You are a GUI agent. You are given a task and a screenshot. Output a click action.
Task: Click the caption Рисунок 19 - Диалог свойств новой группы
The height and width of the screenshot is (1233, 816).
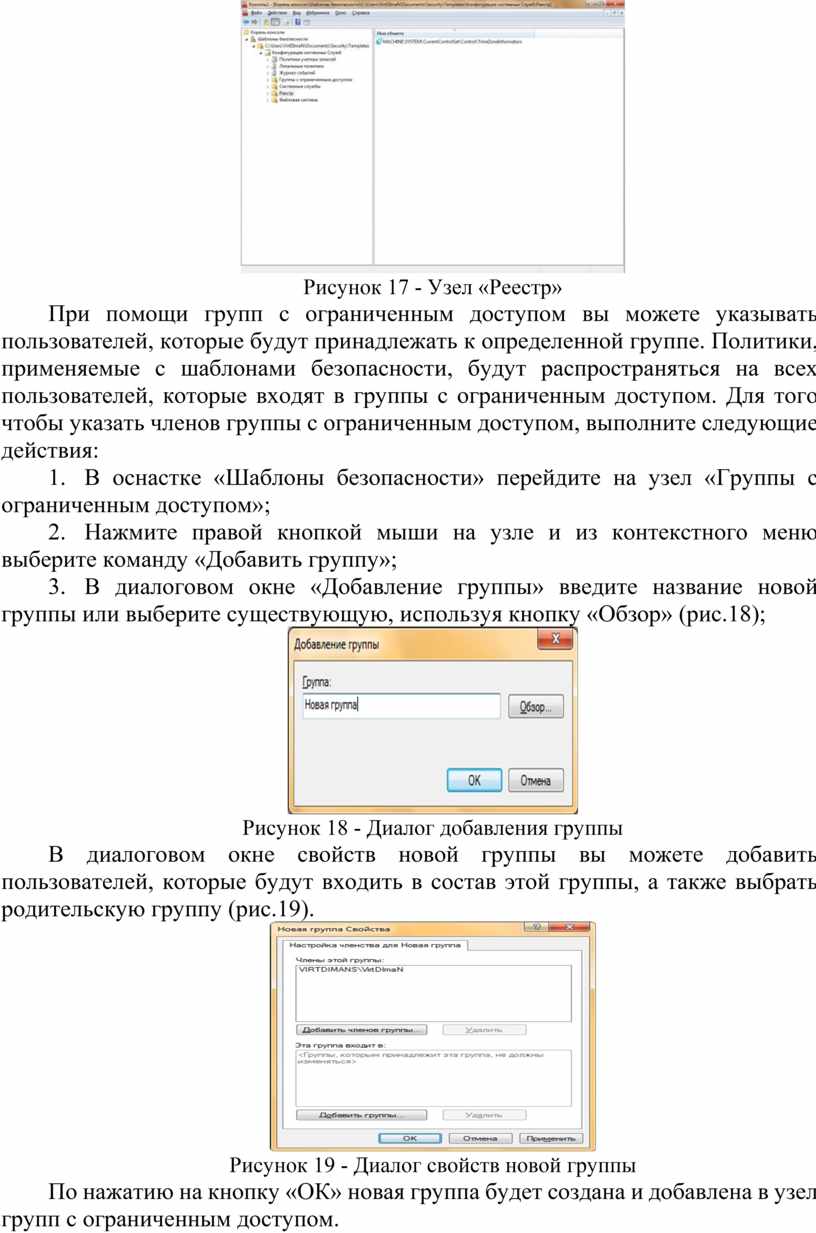pyautogui.click(x=432, y=1166)
